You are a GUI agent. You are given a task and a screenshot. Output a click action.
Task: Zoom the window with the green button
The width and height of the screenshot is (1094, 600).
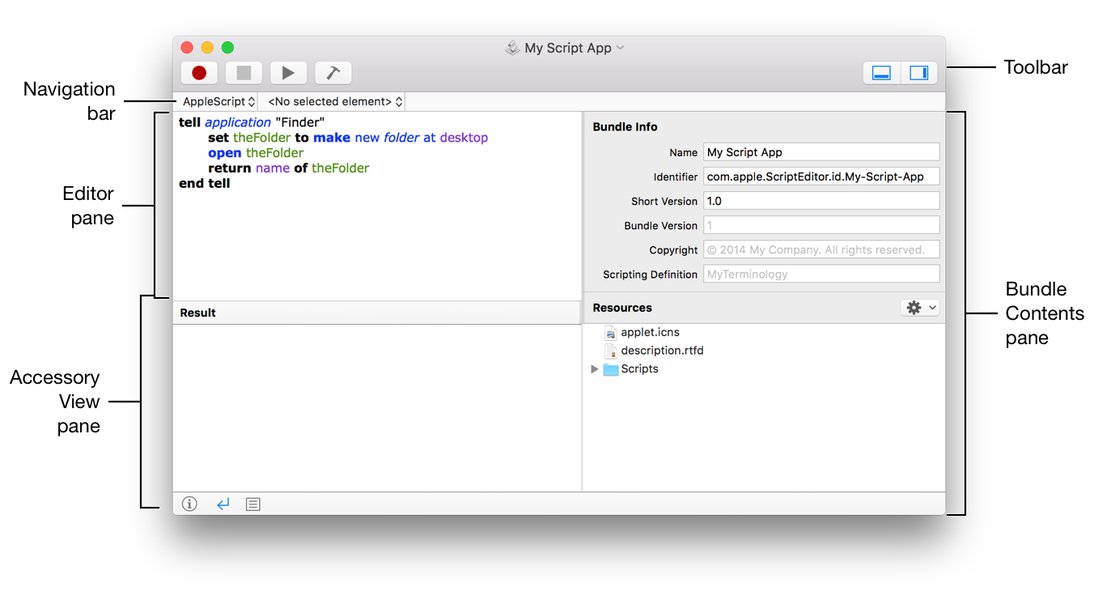227,47
